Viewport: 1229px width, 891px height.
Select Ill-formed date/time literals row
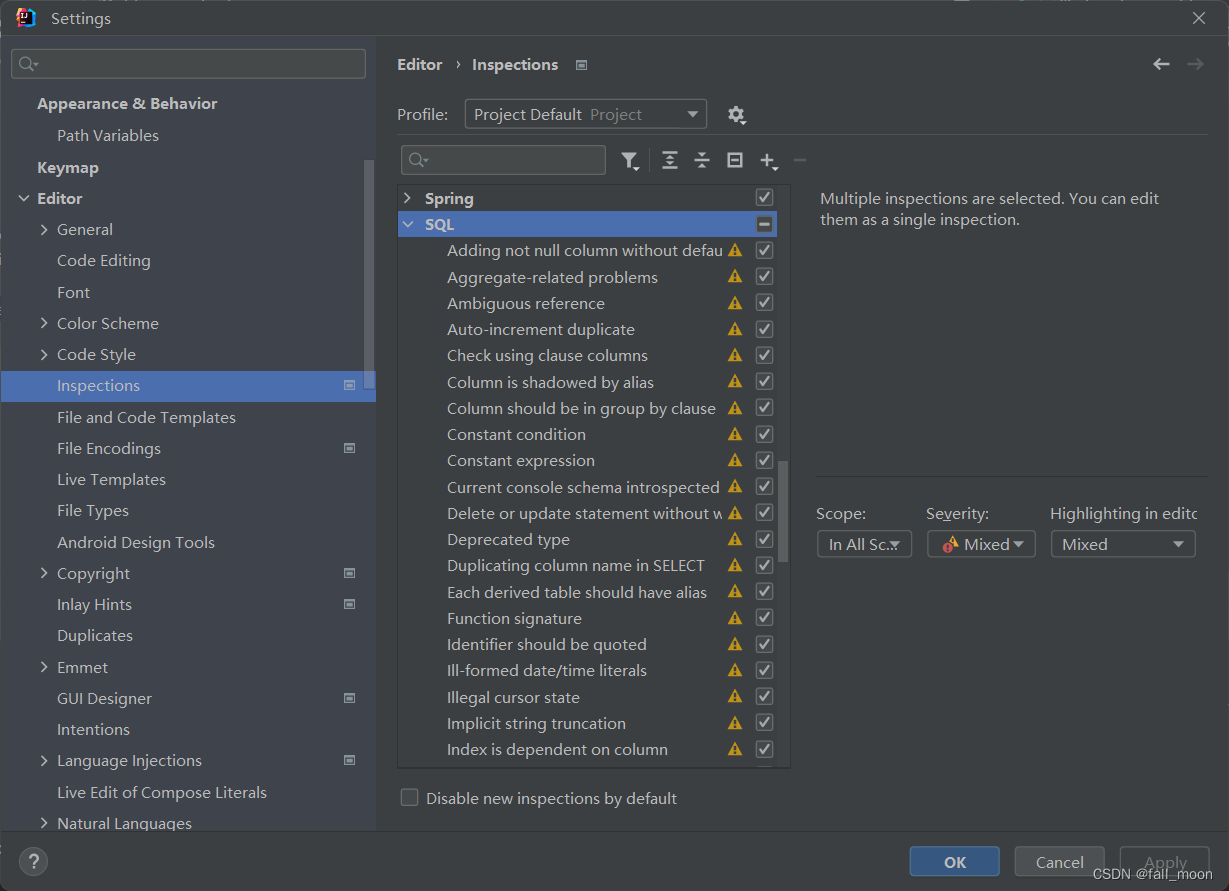point(587,670)
